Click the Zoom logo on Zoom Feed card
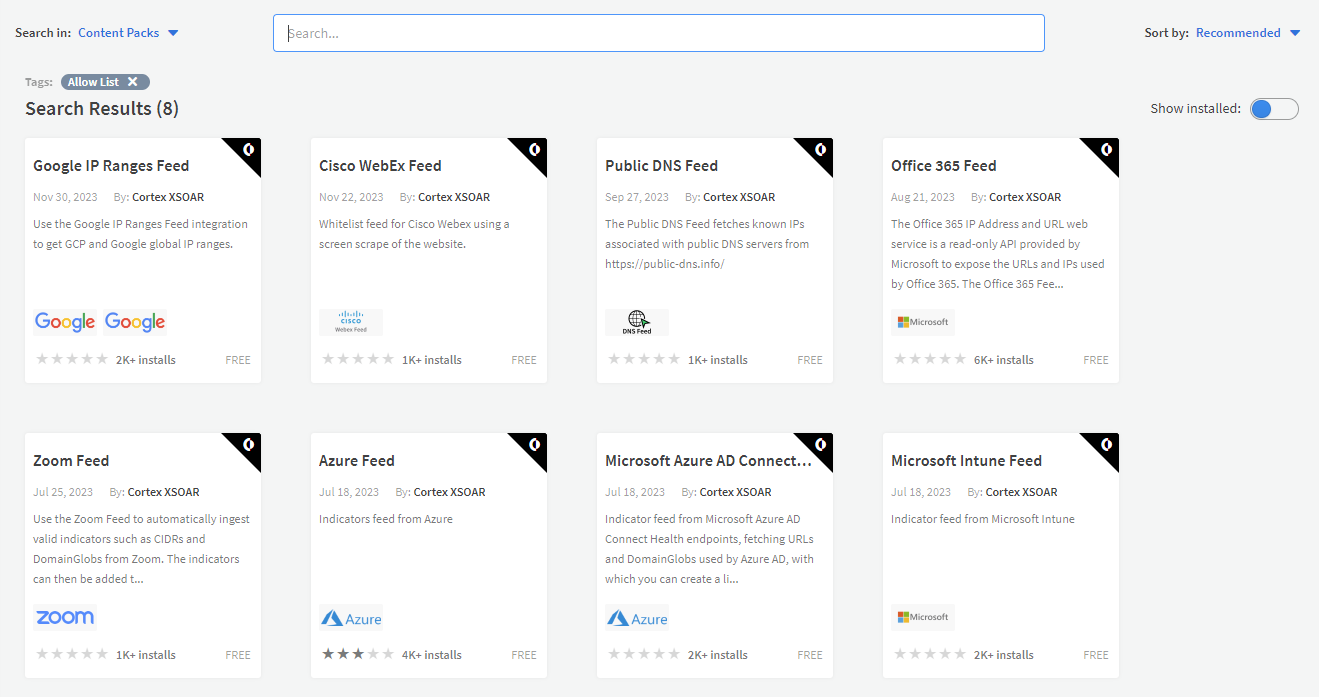The width and height of the screenshot is (1319, 697). [65, 617]
